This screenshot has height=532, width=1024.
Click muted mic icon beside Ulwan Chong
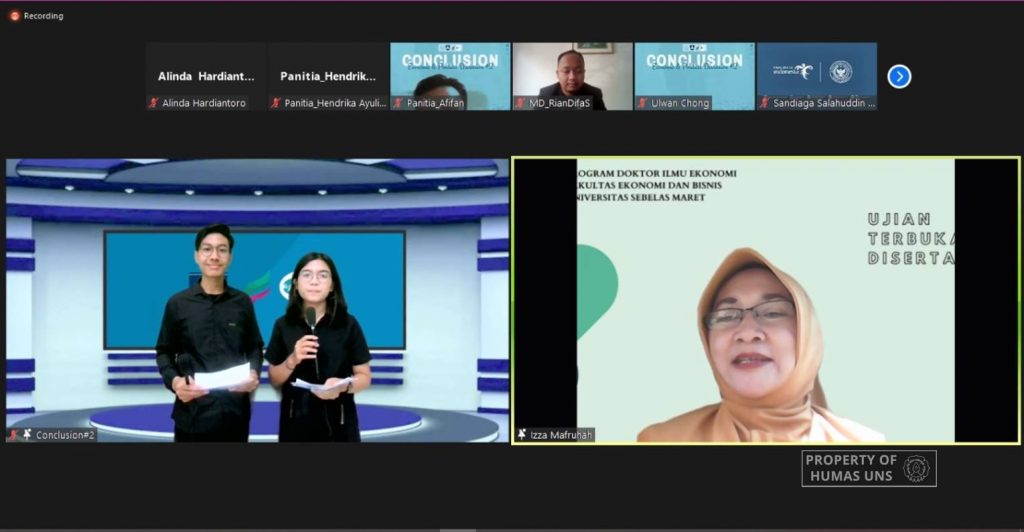coord(643,102)
